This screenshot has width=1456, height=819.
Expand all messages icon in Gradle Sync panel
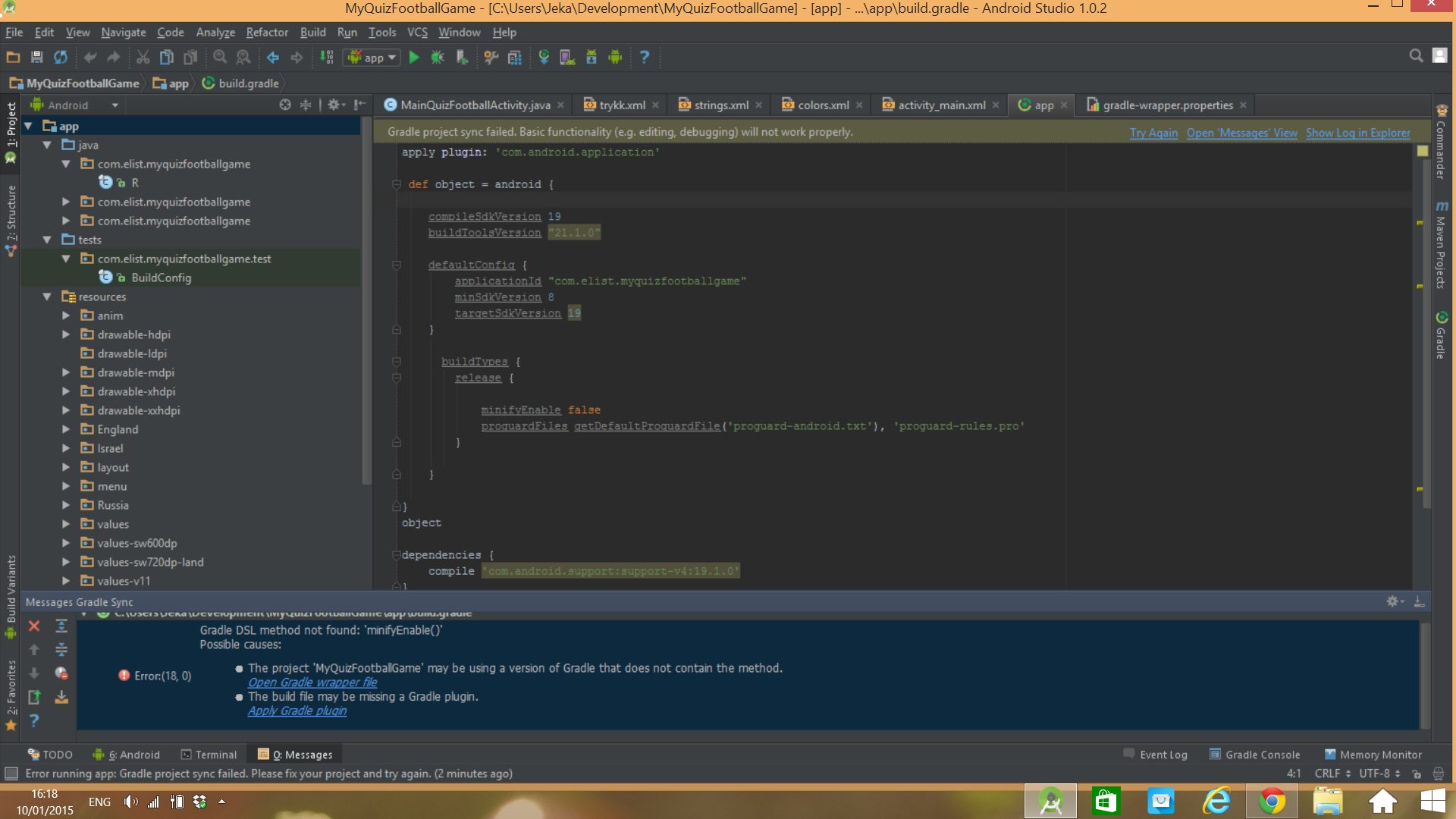click(61, 626)
